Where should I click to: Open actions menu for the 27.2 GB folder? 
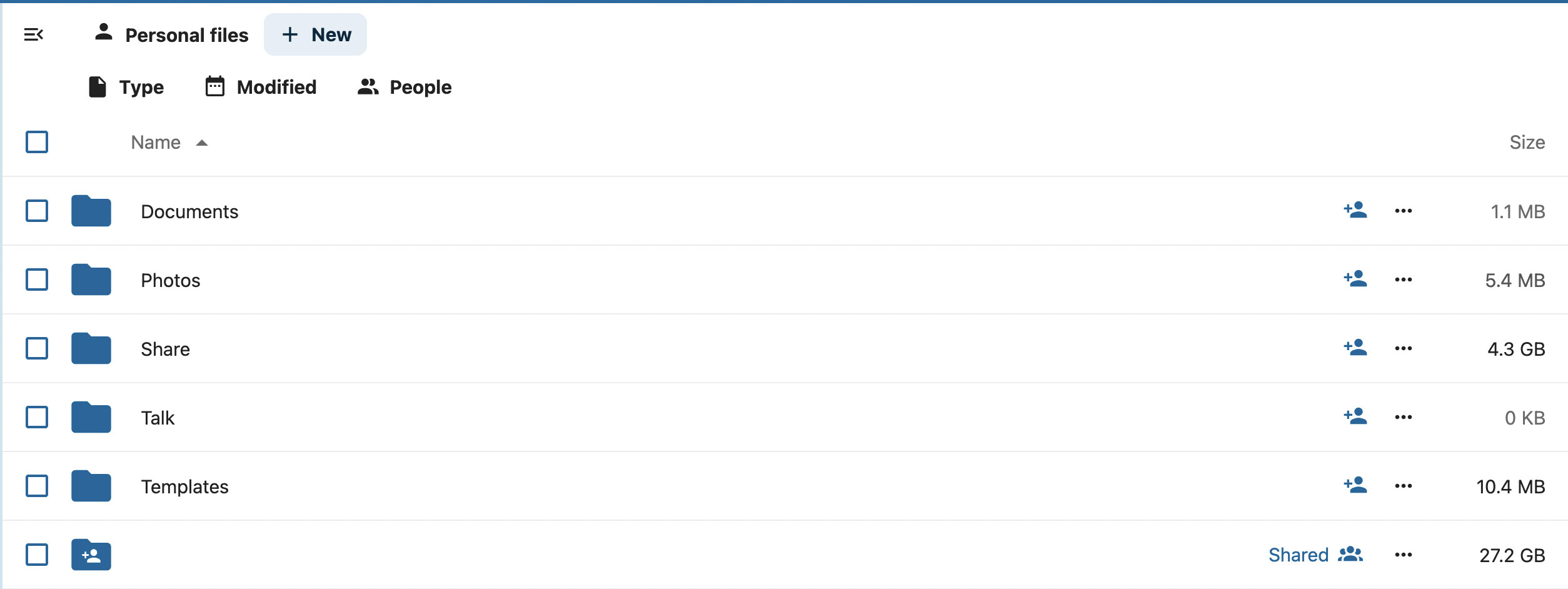1403,555
